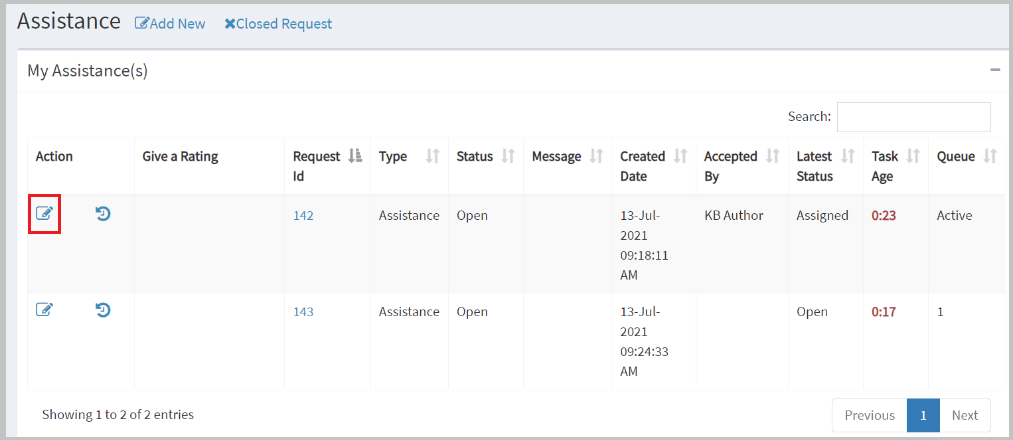
Task: Sort by the Created Date column
Action: pos(654,166)
